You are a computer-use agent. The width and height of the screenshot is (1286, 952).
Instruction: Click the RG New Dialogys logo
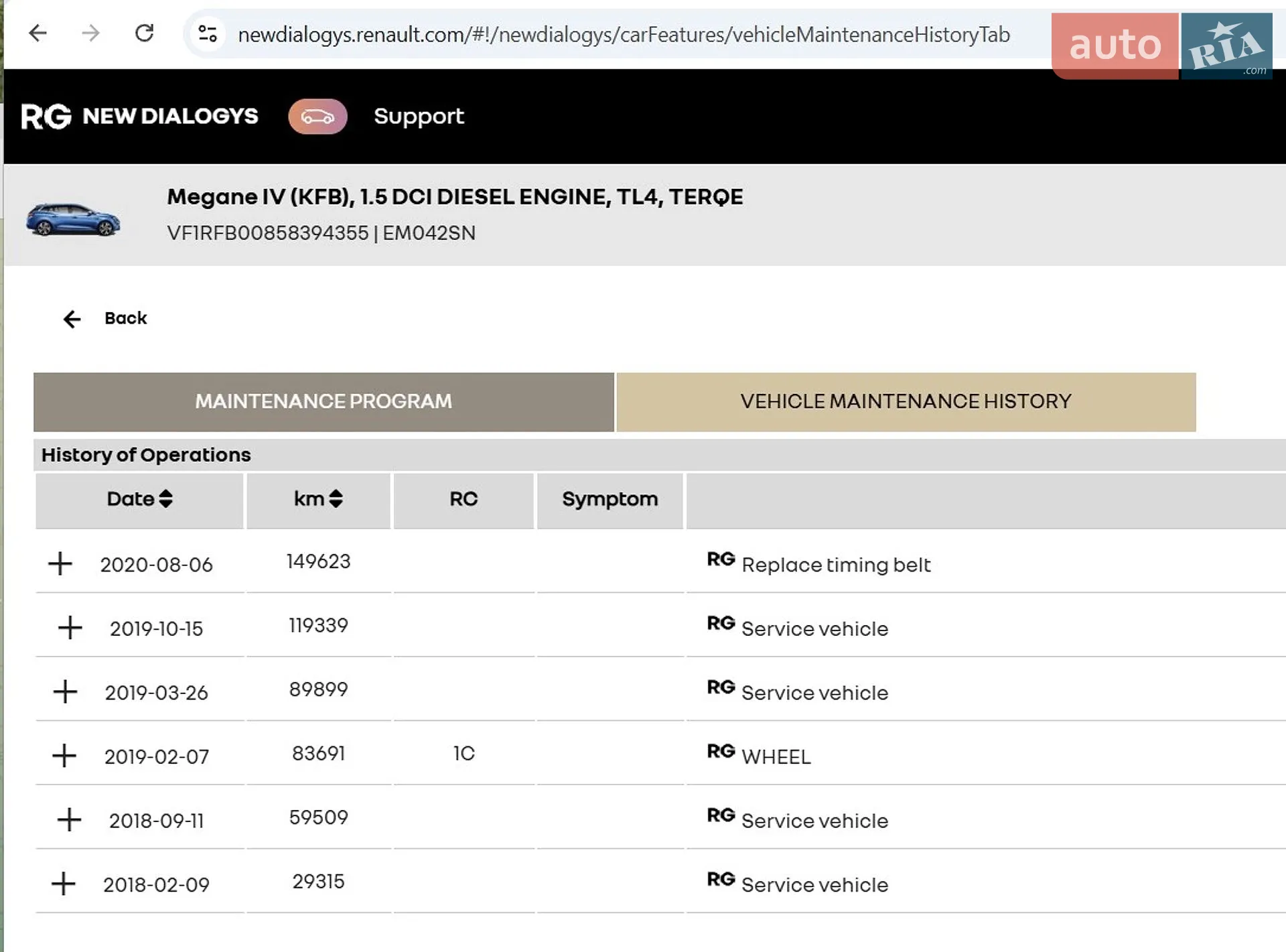pyautogui.click(x=139, y=116)
